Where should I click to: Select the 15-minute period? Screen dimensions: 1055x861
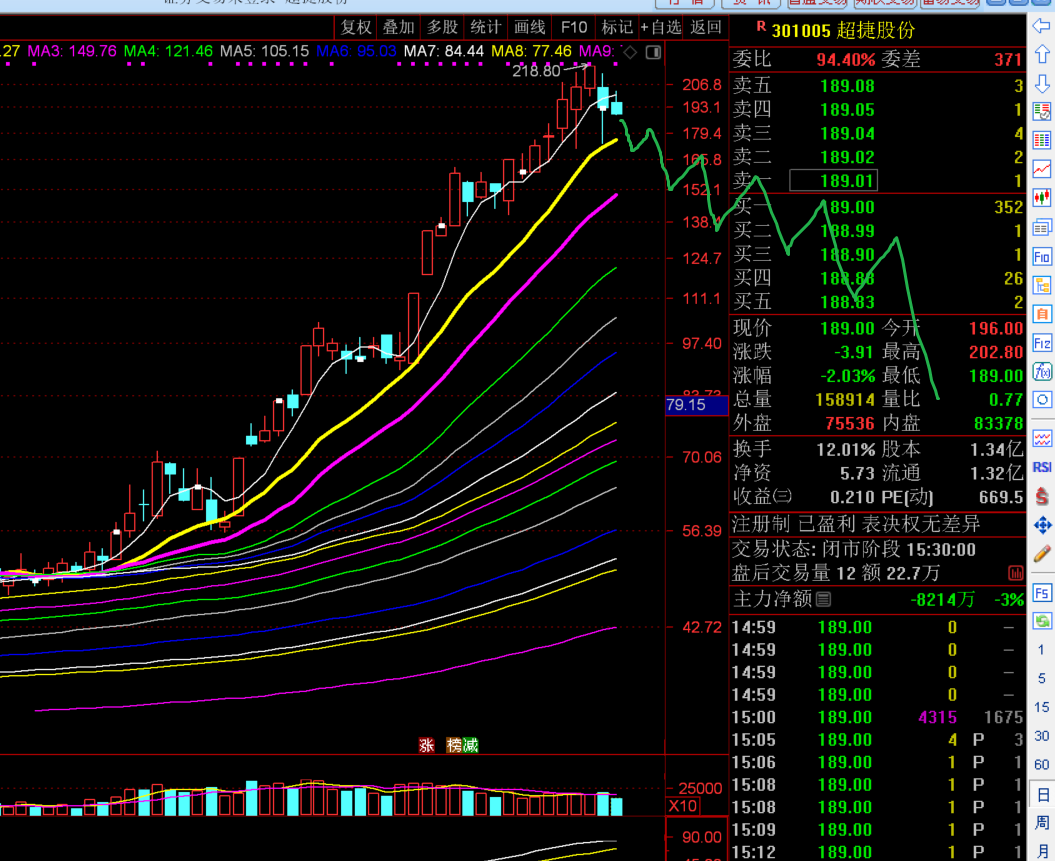[x=1041, y=707]
